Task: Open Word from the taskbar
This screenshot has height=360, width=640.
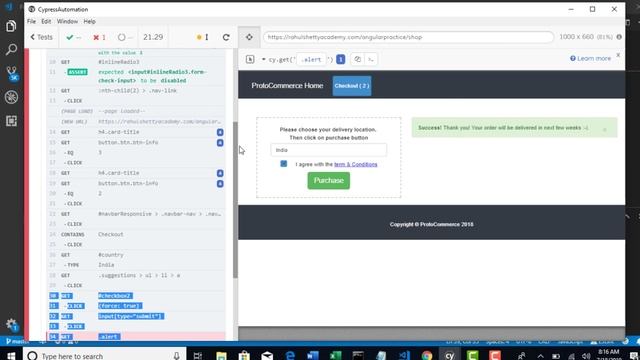Action: 313,356
